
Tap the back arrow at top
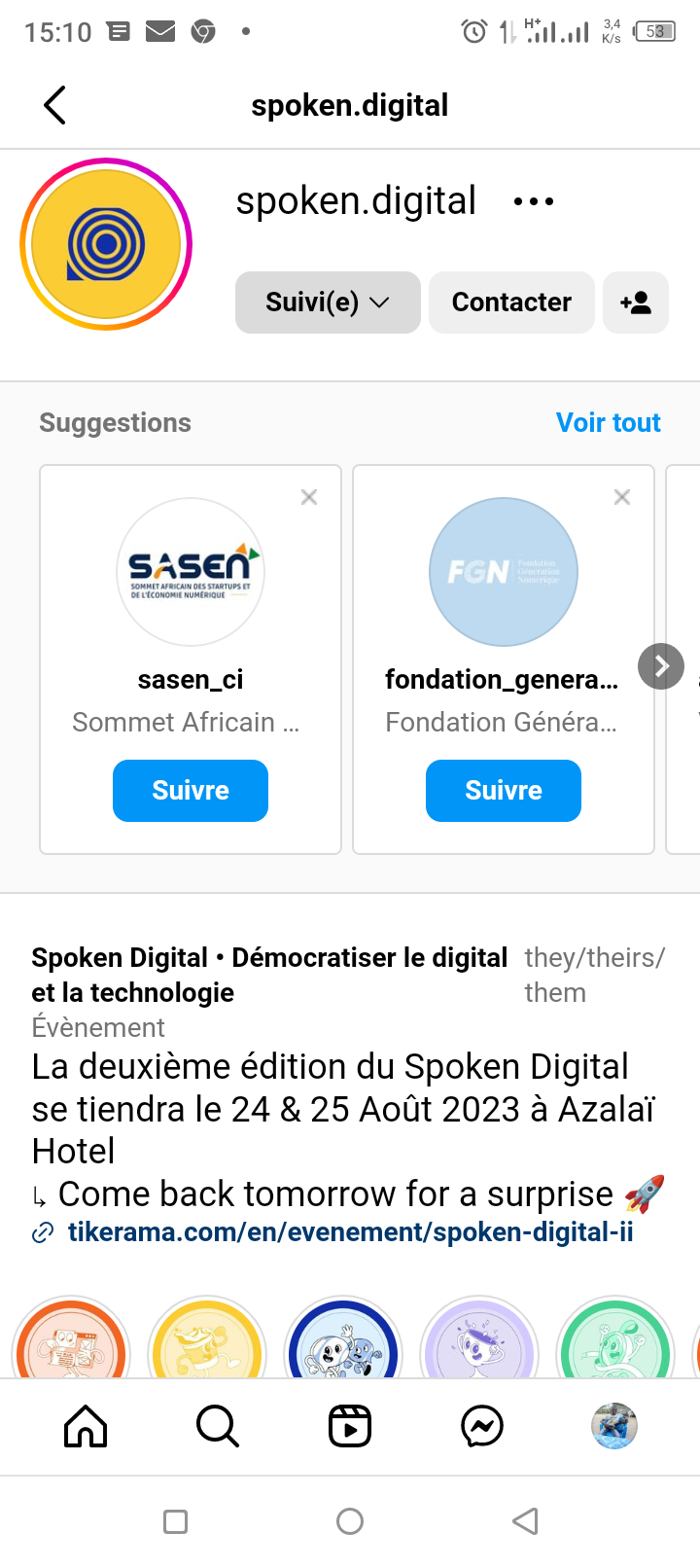click(x=55, y=105)
